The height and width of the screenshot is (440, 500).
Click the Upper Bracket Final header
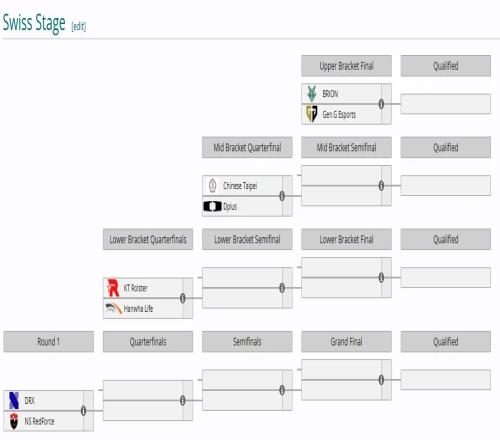tap(346, 66)
